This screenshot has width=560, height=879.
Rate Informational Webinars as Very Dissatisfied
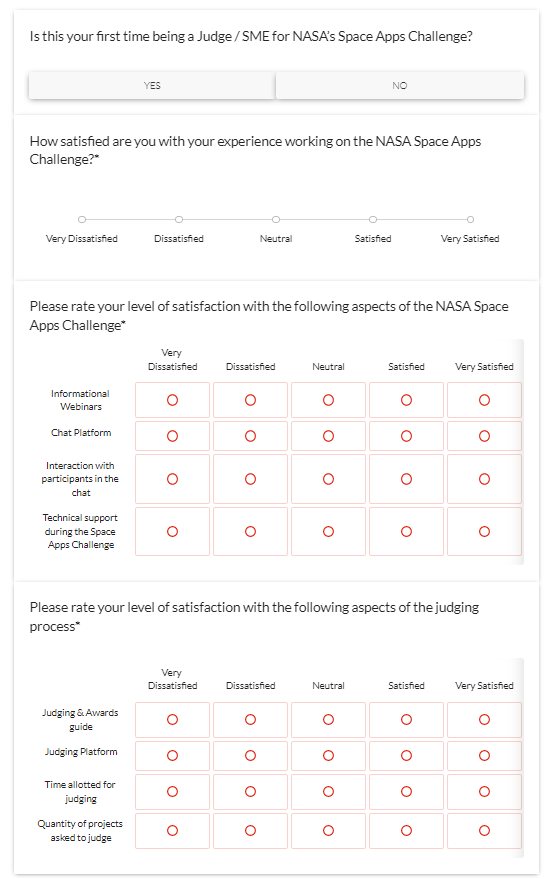point(173,400)
